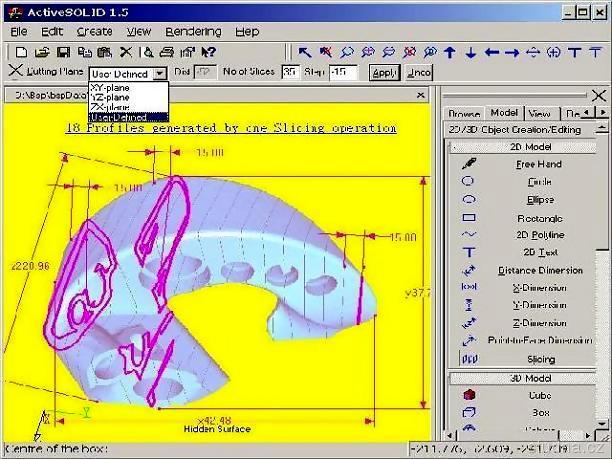Collapse the 3D Model section header
The width and height of the screenshot is (612, 459).
coord(523,378)
